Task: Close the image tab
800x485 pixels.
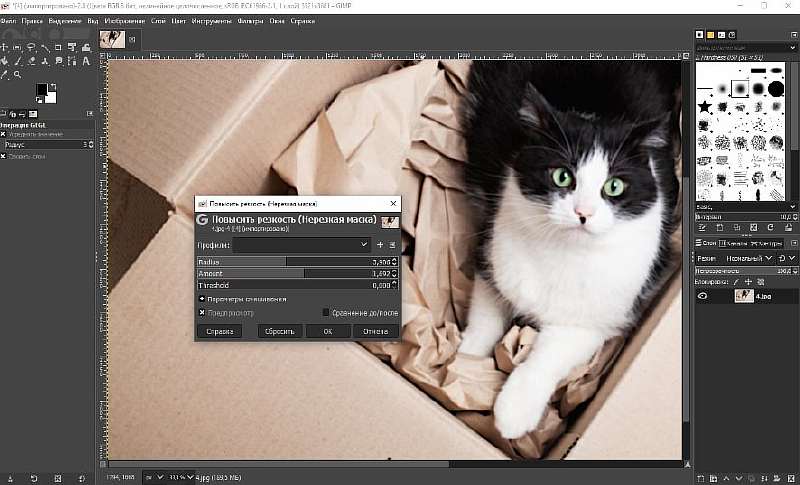Action: click(132, 39)
